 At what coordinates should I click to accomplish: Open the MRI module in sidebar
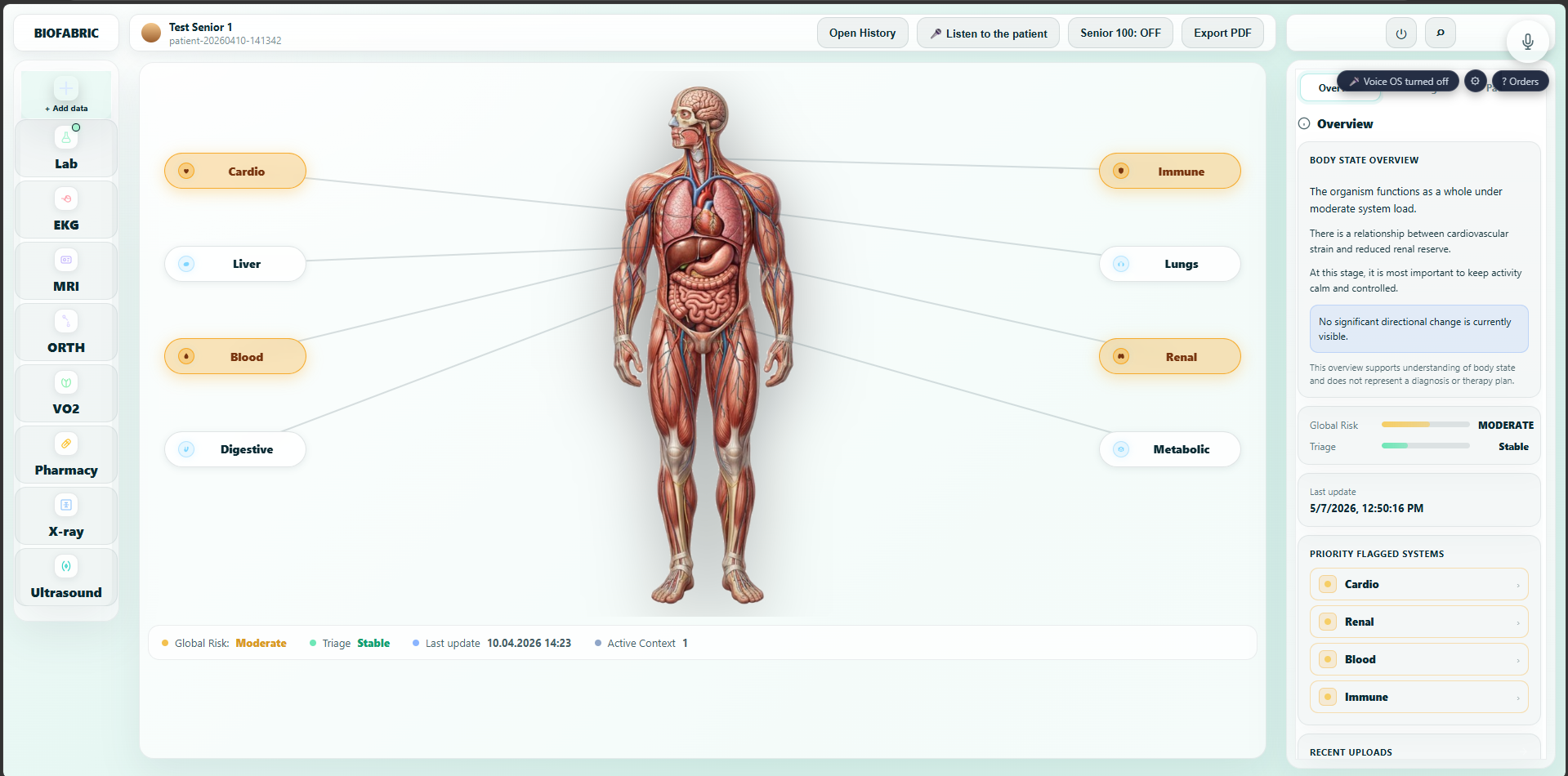(66, 271)
